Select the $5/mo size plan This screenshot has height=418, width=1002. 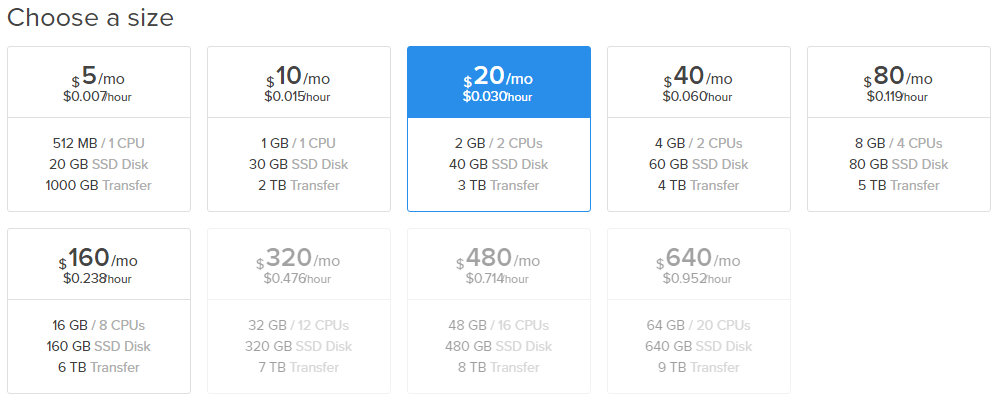99,128
